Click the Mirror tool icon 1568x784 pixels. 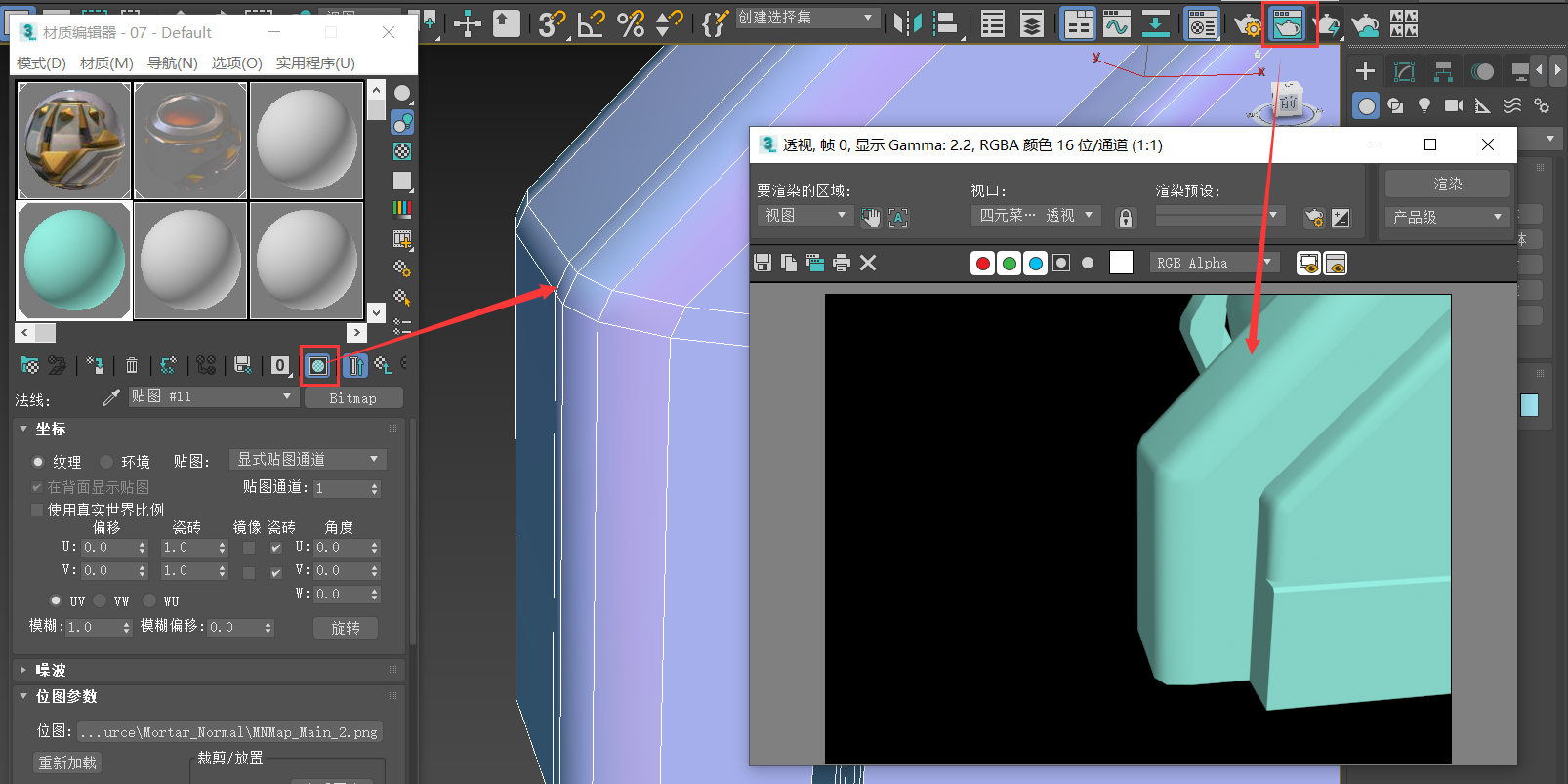tap(907, 24)
